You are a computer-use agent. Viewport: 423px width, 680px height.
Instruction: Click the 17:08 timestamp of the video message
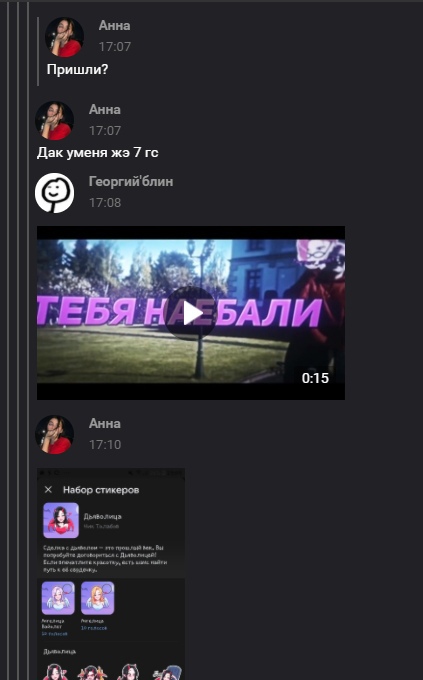pyautogui.click(x=105, y=203)
